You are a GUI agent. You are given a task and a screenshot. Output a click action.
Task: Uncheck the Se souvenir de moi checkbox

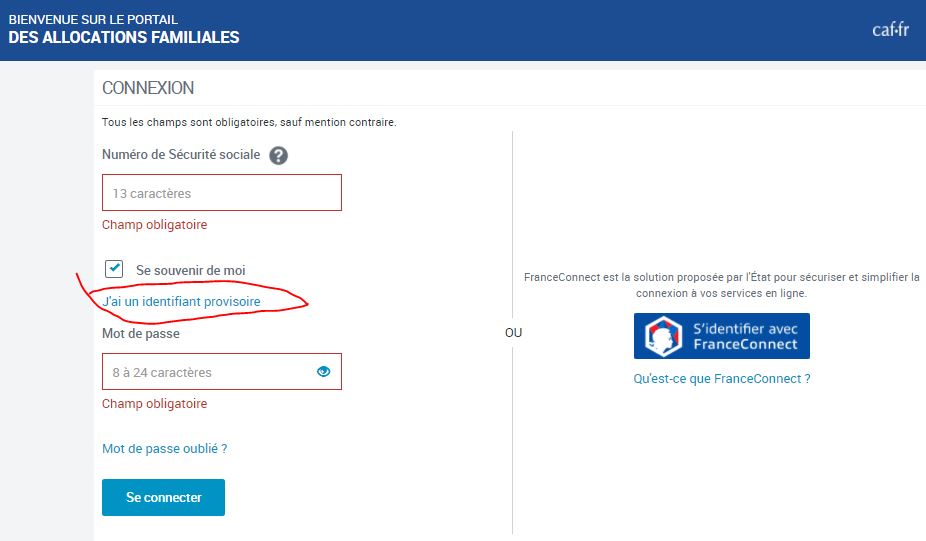point(114,269)
